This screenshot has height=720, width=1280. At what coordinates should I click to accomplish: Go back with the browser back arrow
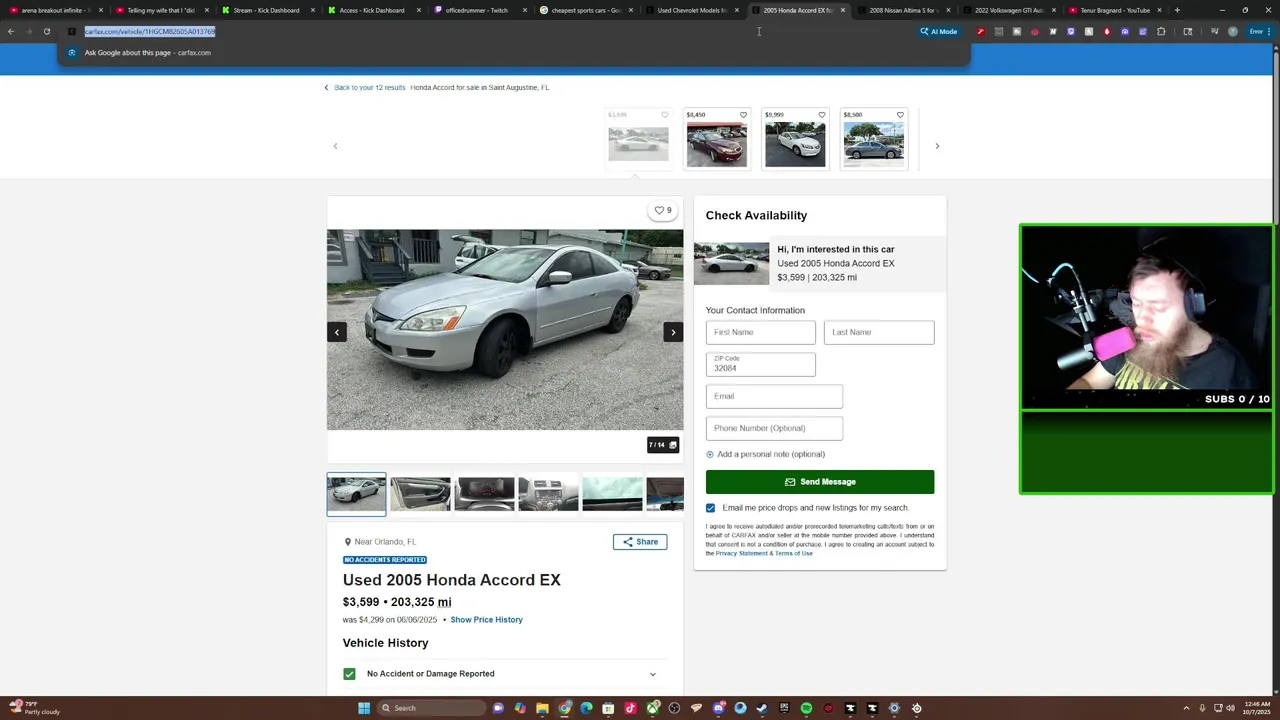tap(11, 31)
